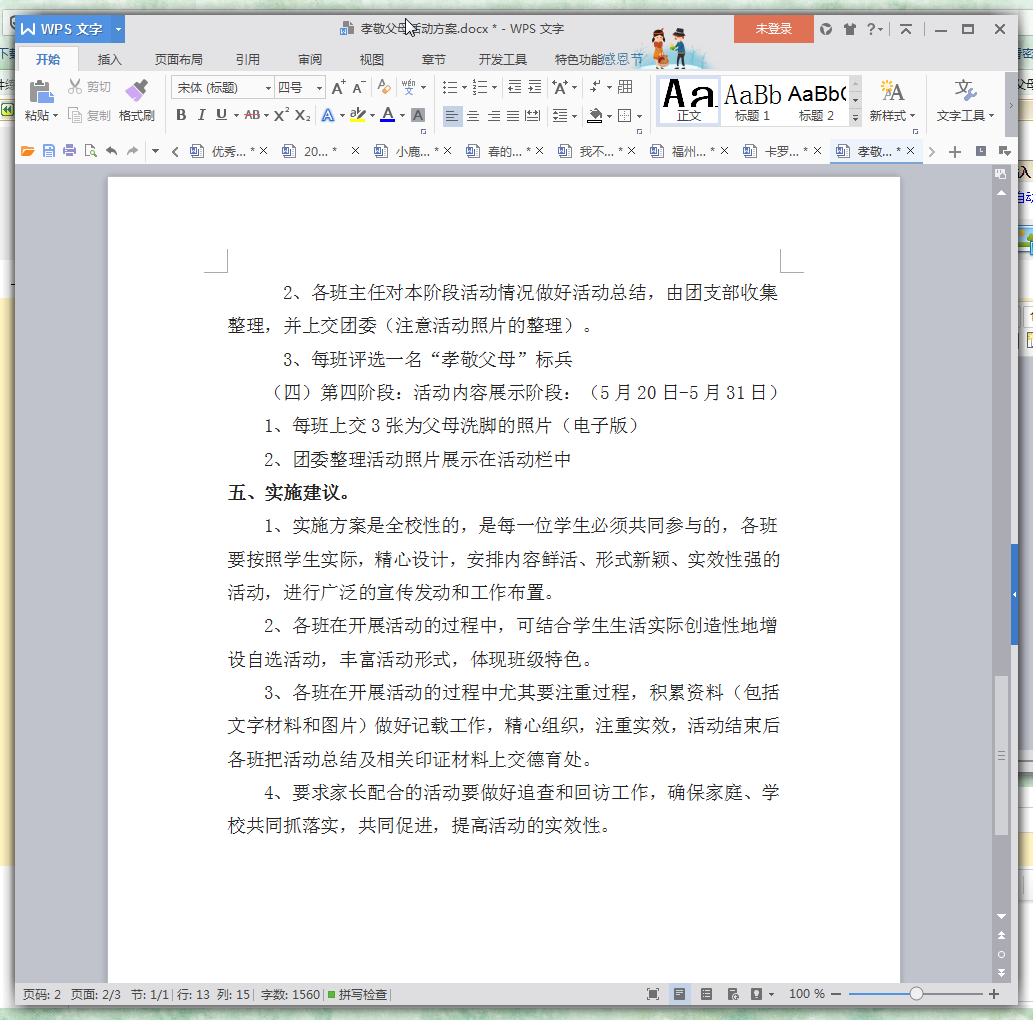Viewport: 1033px width, 1020px height.
Task: Select 标题 1 style
Action: [x=752, y=101]
